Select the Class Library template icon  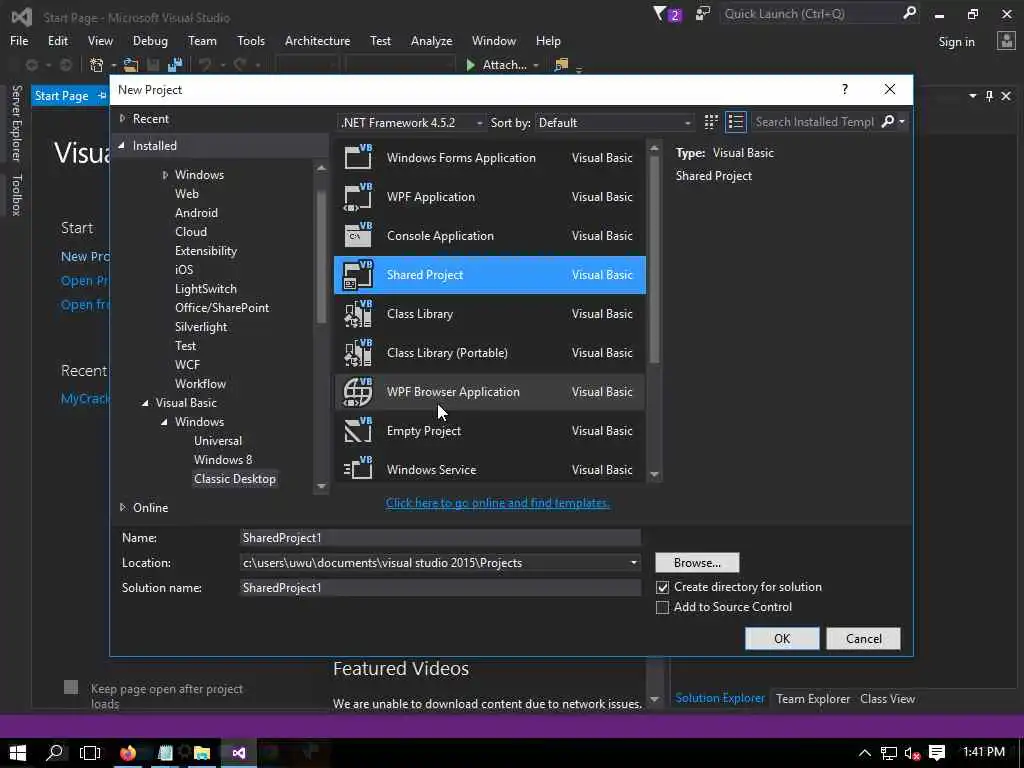pos(358,313)
